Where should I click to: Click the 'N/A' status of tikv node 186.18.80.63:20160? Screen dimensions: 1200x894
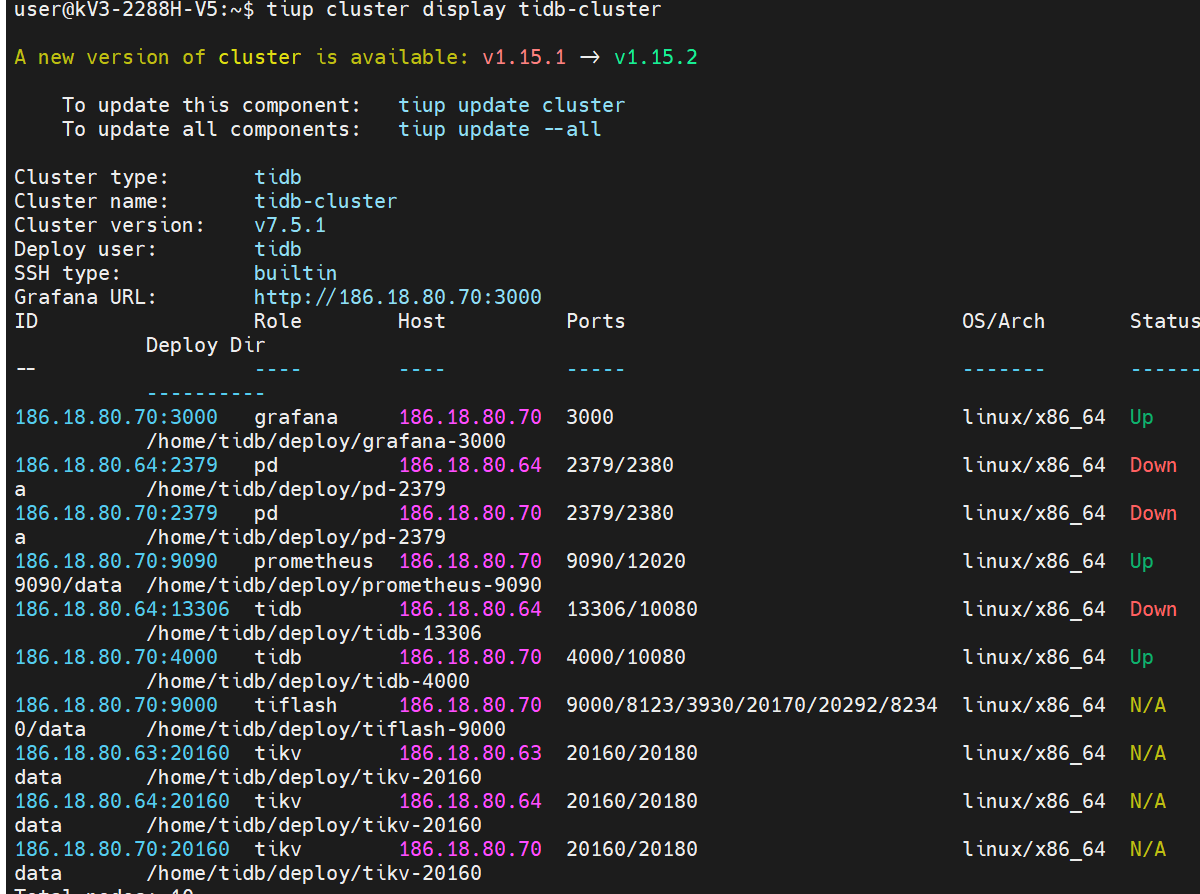[1148, 753]
